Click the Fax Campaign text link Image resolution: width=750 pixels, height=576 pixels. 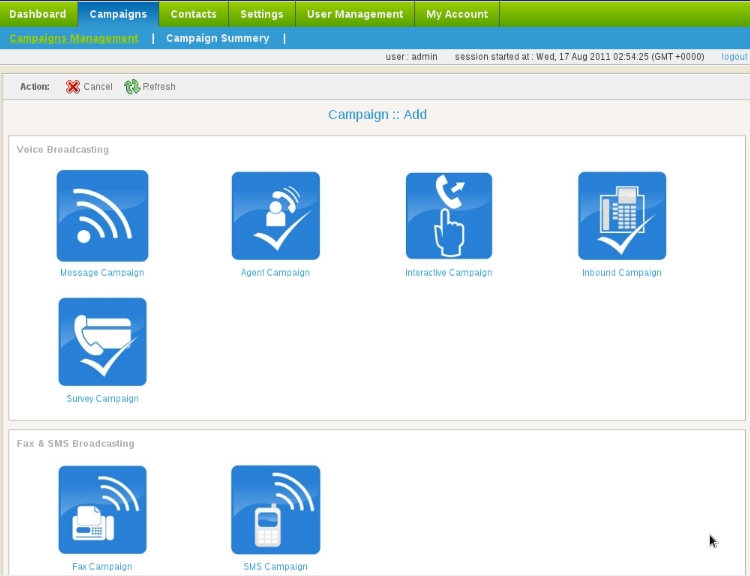pos(102,566)
